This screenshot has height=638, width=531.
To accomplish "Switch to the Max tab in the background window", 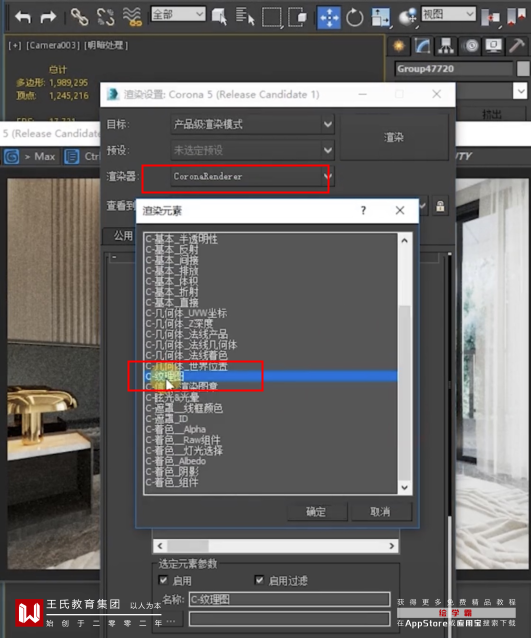I will [x=39, y=156].
